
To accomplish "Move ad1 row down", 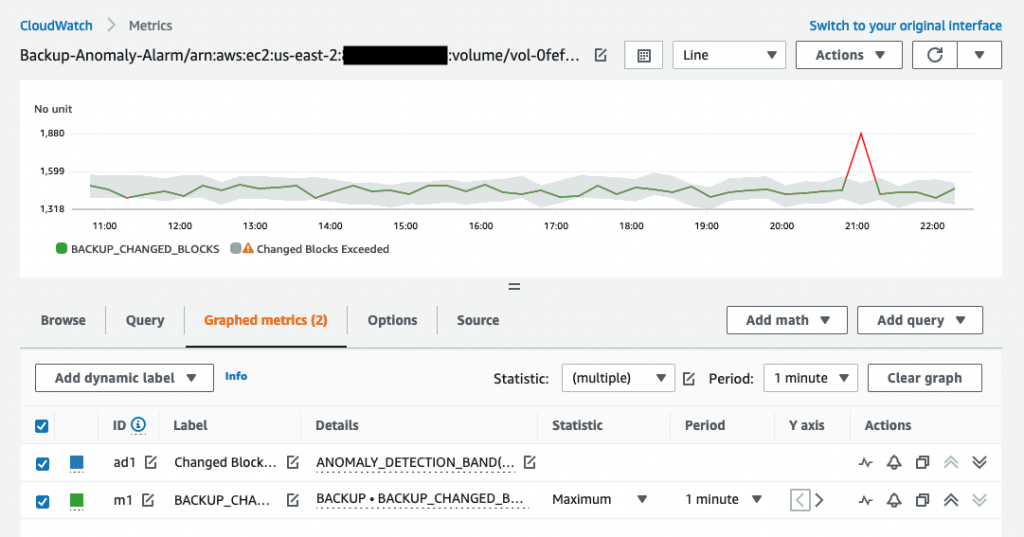I will [x=979, y=463].
